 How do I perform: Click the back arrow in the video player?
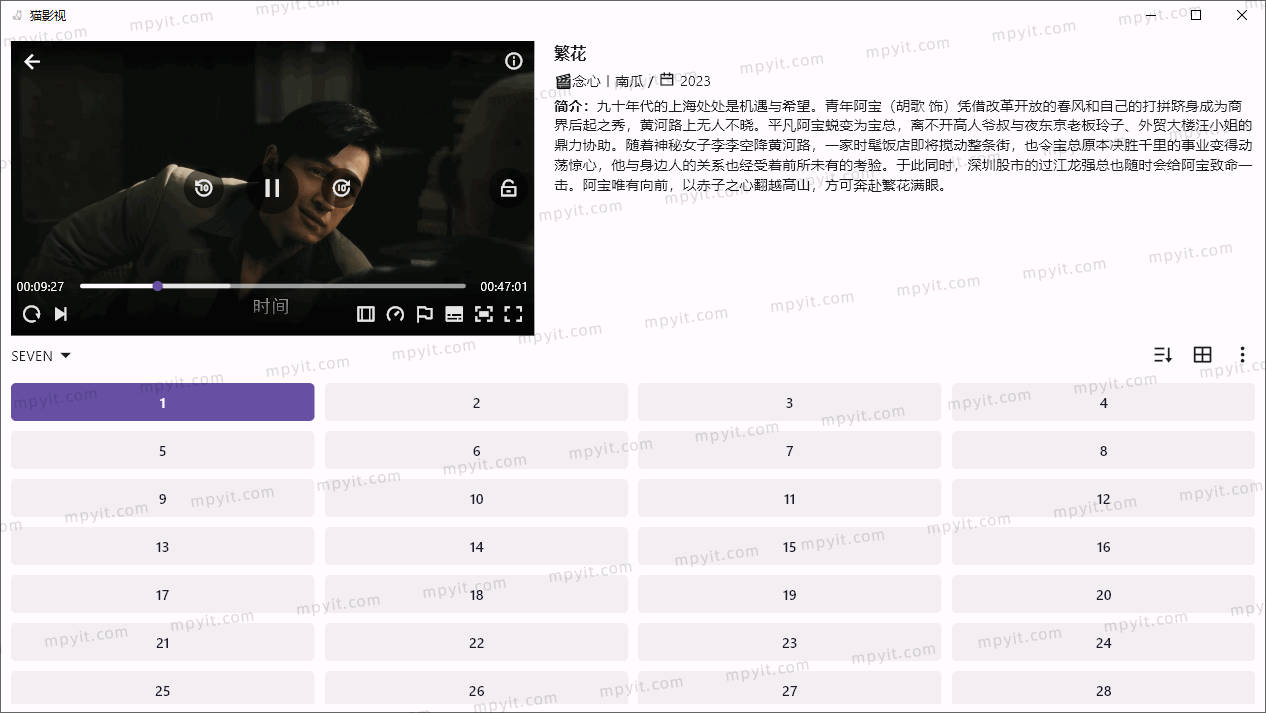pos(32,62)
